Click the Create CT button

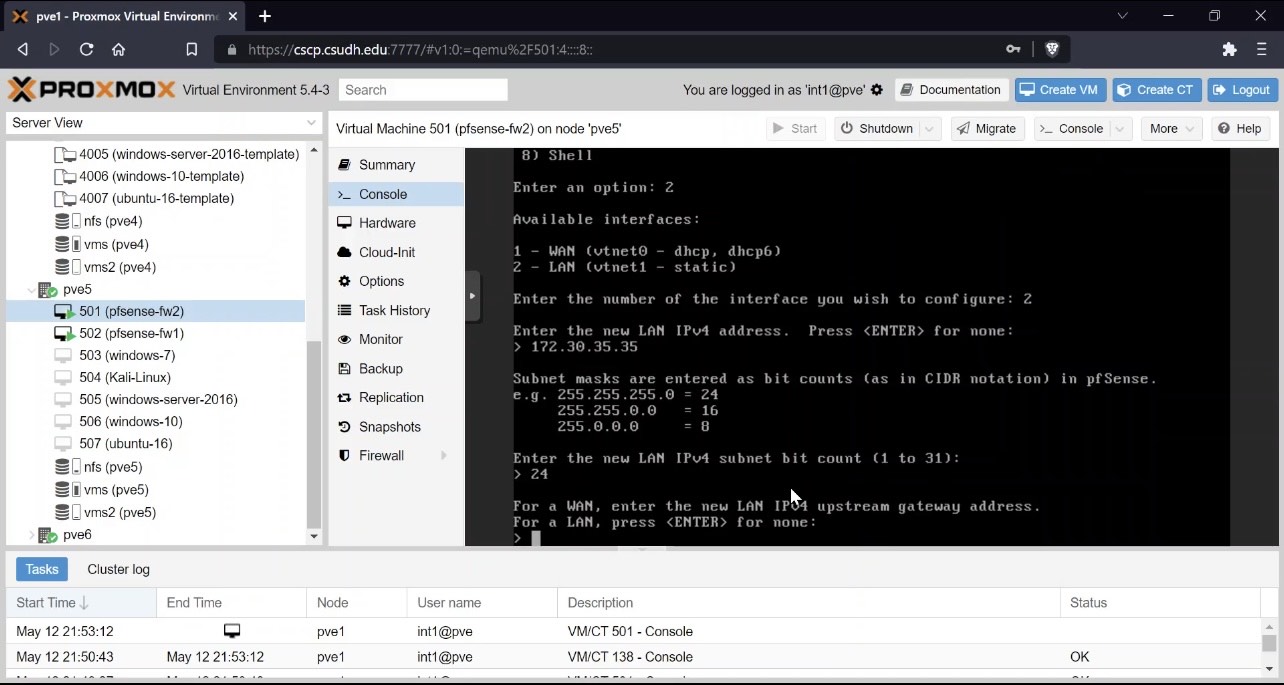coord(1156,90)
